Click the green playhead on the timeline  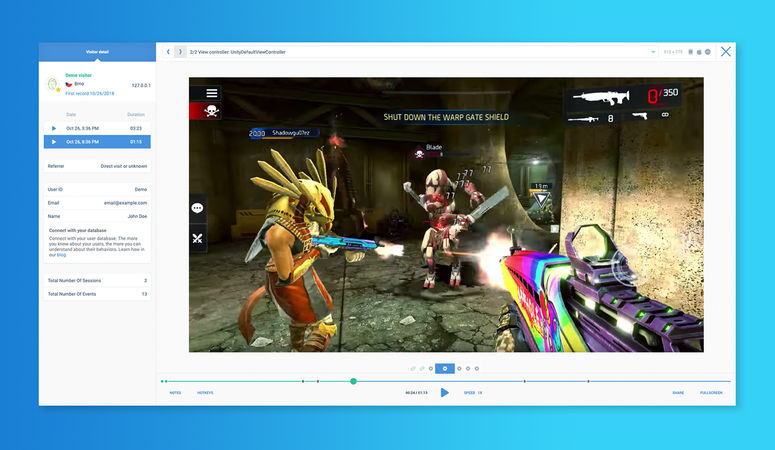(x=353, y=381)
